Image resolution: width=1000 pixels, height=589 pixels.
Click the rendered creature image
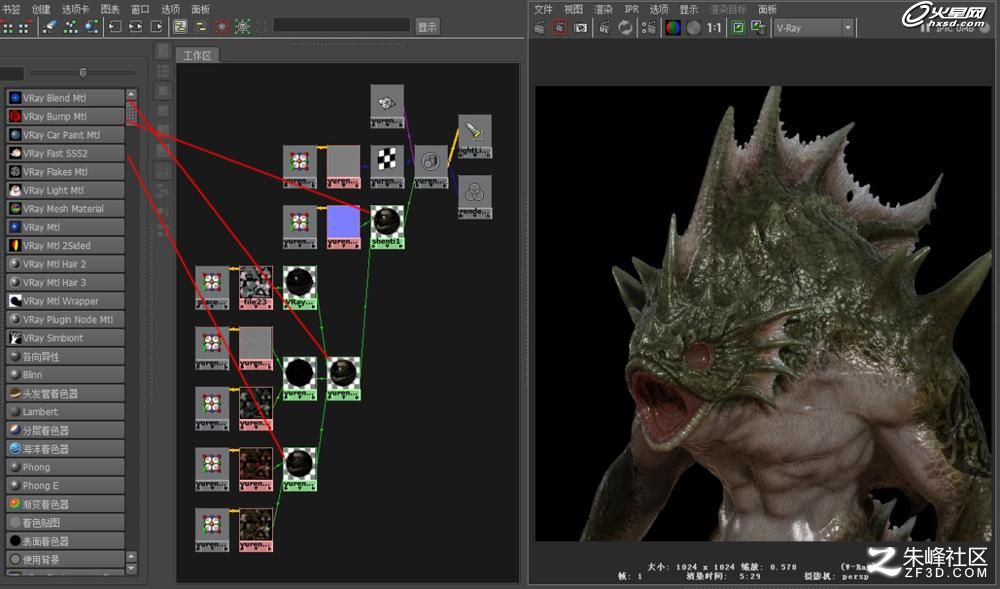point(763,314)
